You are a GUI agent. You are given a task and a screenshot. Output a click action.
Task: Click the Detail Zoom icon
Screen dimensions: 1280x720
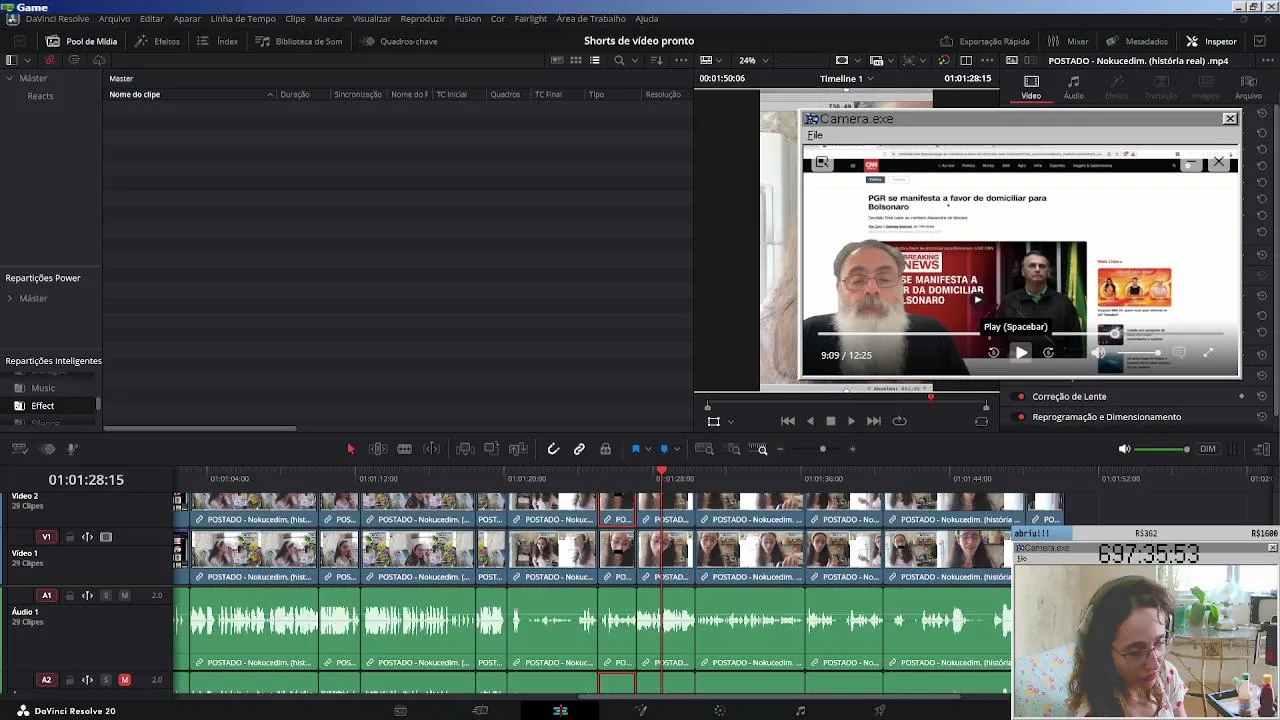pos(733,449)
